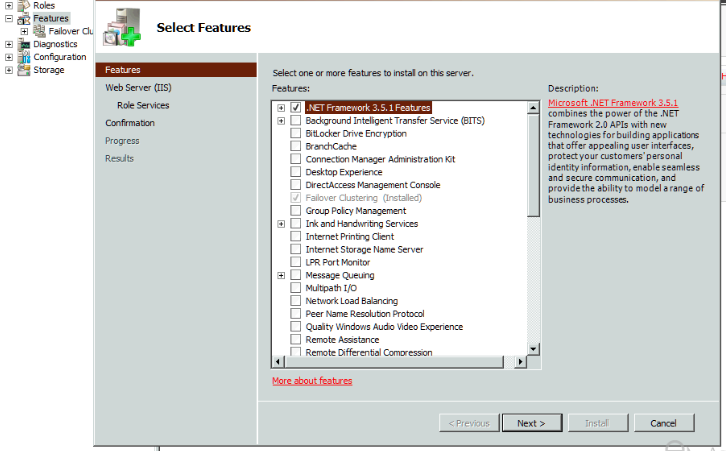The width and height of the screenshot is (726, 451).
Task: Uncheck .NET Framework 3.5.1 Features checkbox
Action: point(295,107)
